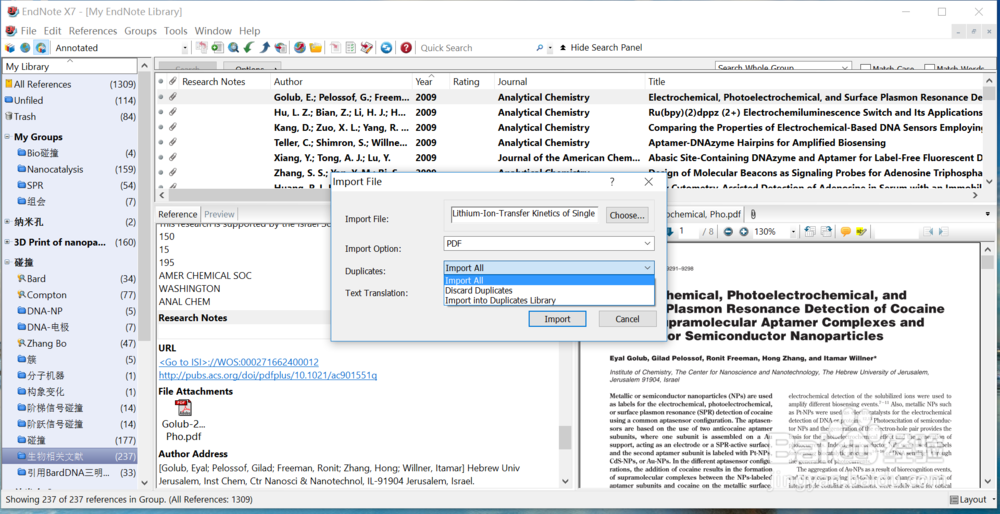Screen dimensions: 1000x514
Task: Open the PDF panel options menu arrow
Action: 988,214
